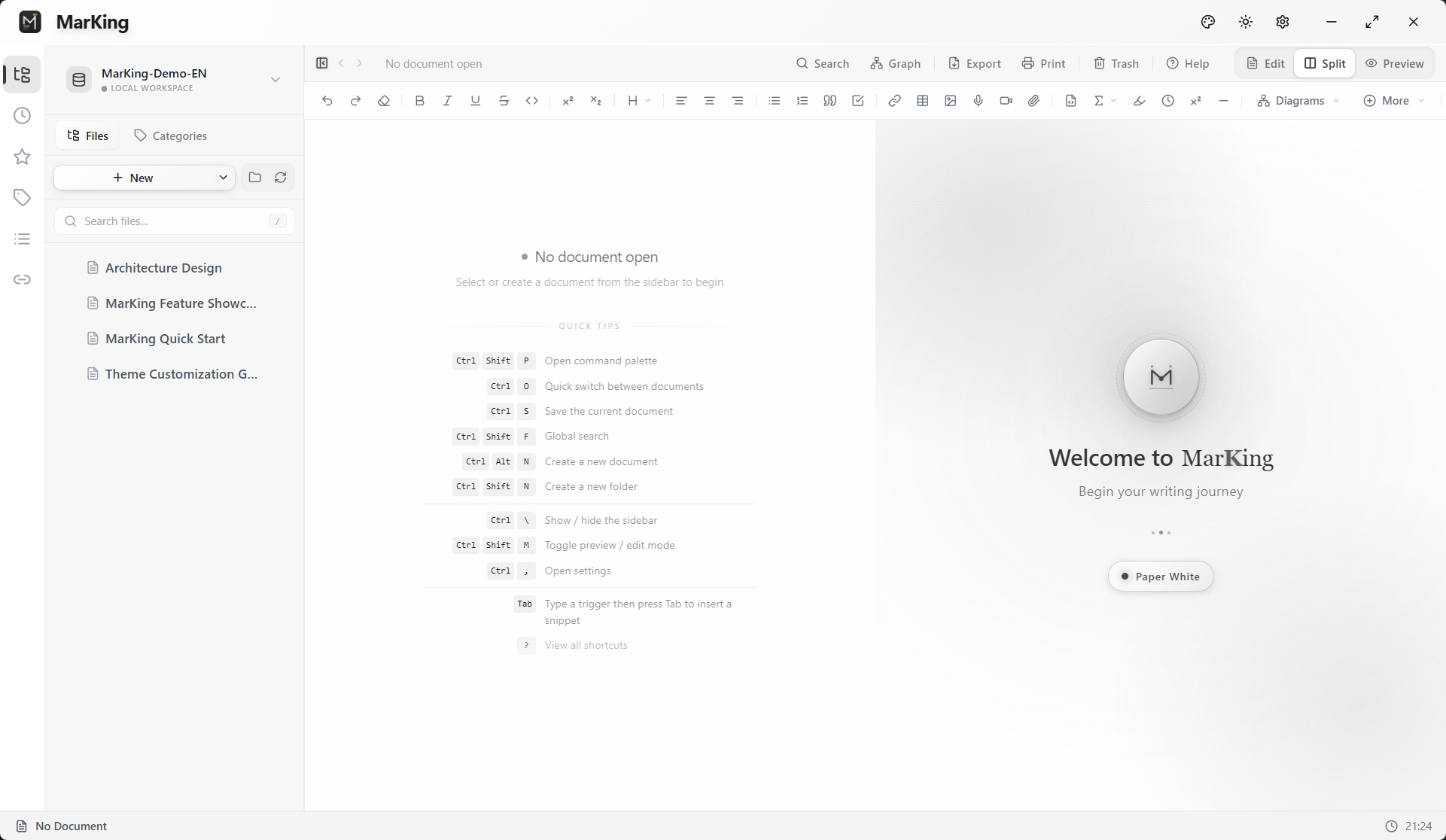Apply strikethrough formatting
This screenshot has width=1446, height=840.
504,100
